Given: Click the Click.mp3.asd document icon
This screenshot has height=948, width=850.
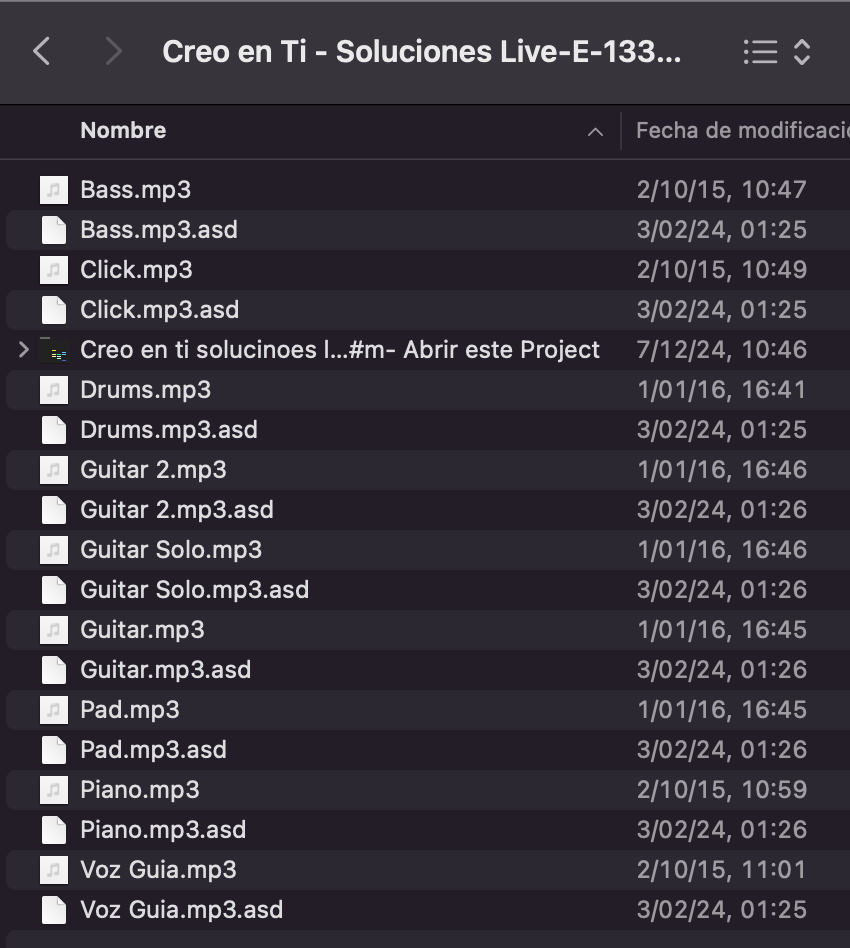Looking at the screenshot, I should coord(54,310).
